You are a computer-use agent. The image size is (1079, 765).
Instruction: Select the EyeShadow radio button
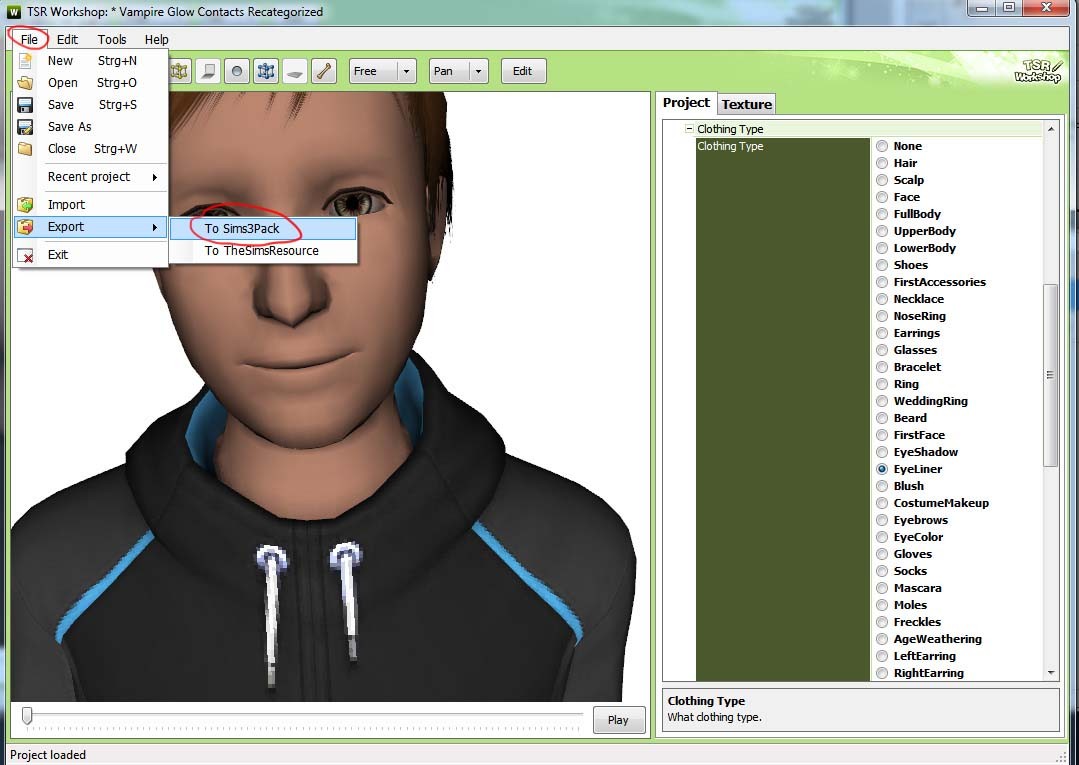(882, 452)
